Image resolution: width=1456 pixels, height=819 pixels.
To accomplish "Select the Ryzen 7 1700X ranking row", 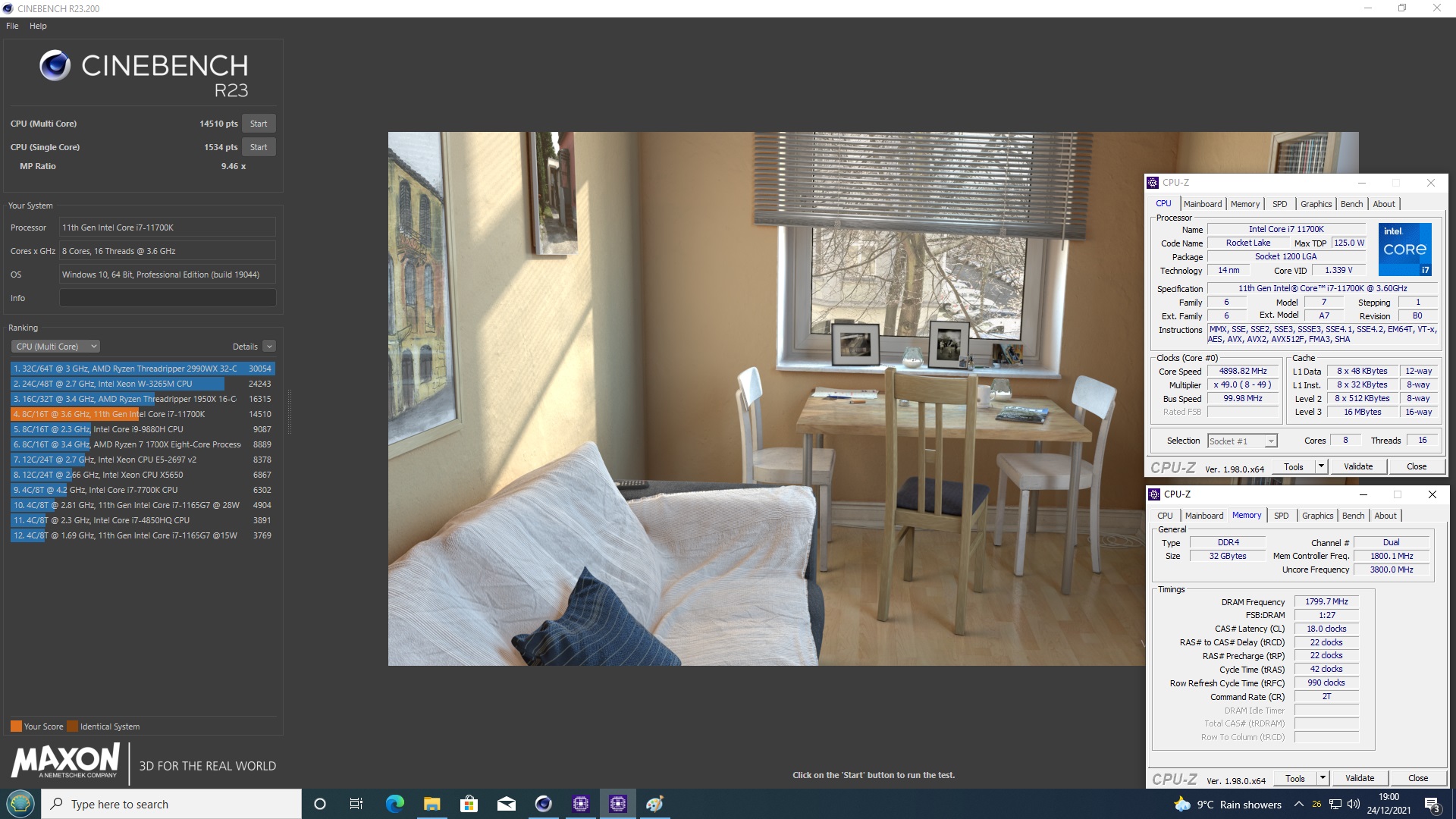I will pos(143,444).
